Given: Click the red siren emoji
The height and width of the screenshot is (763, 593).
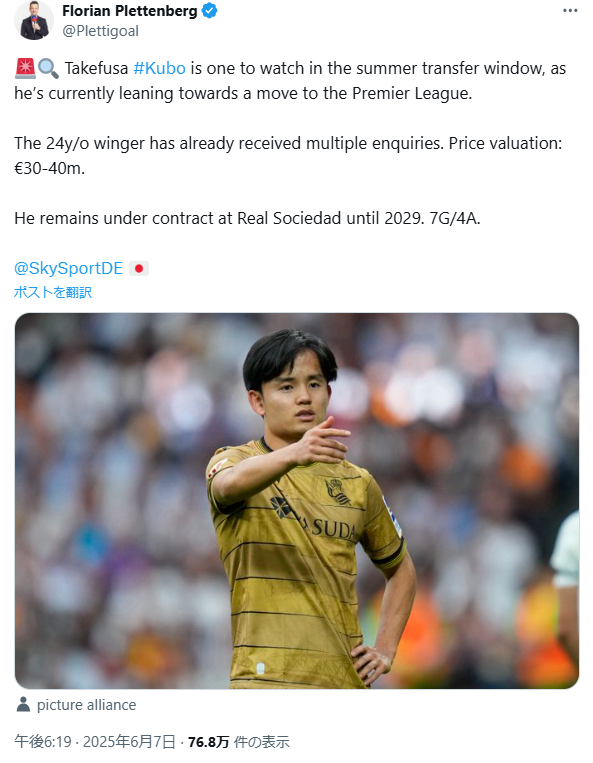Looking at the screenshot, I should [x=25, y=68].
